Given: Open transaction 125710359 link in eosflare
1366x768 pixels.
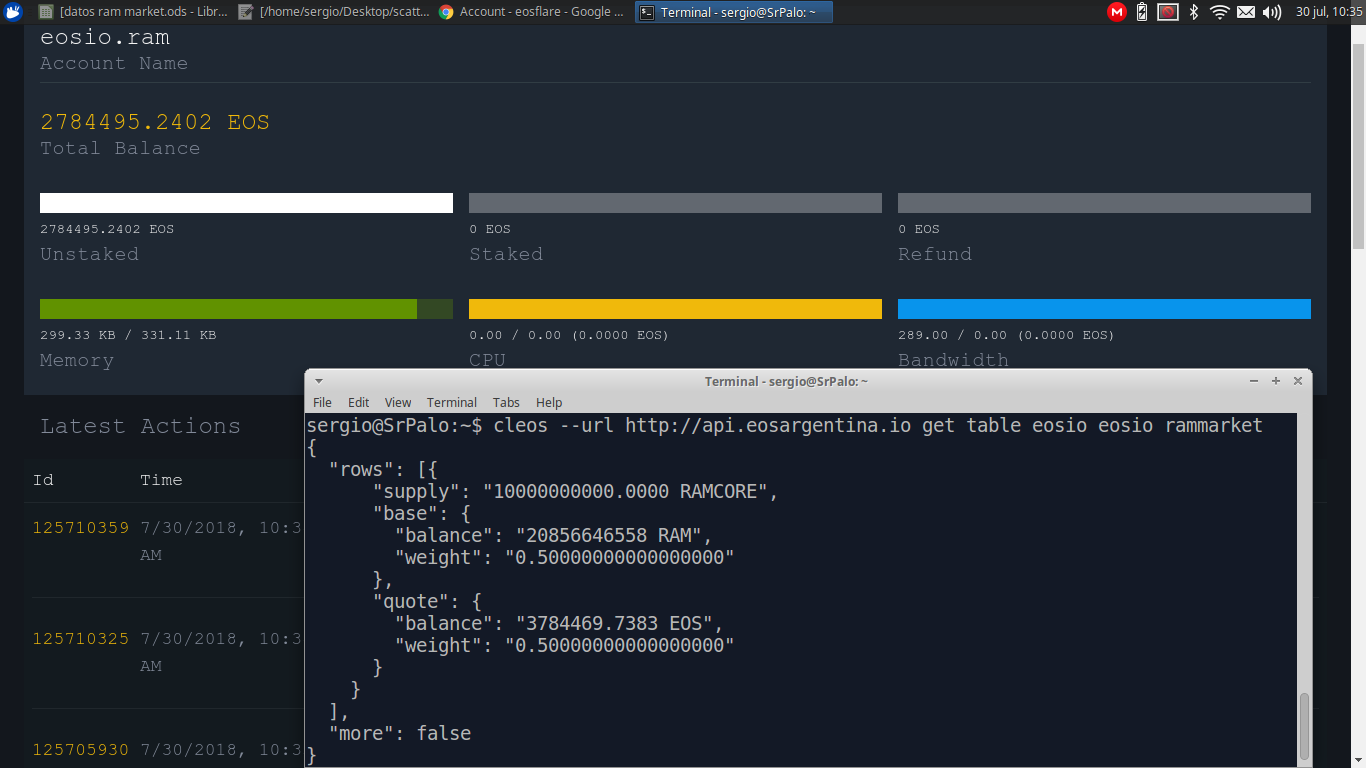Looking at the screenshot, I should tap(81, 527).
